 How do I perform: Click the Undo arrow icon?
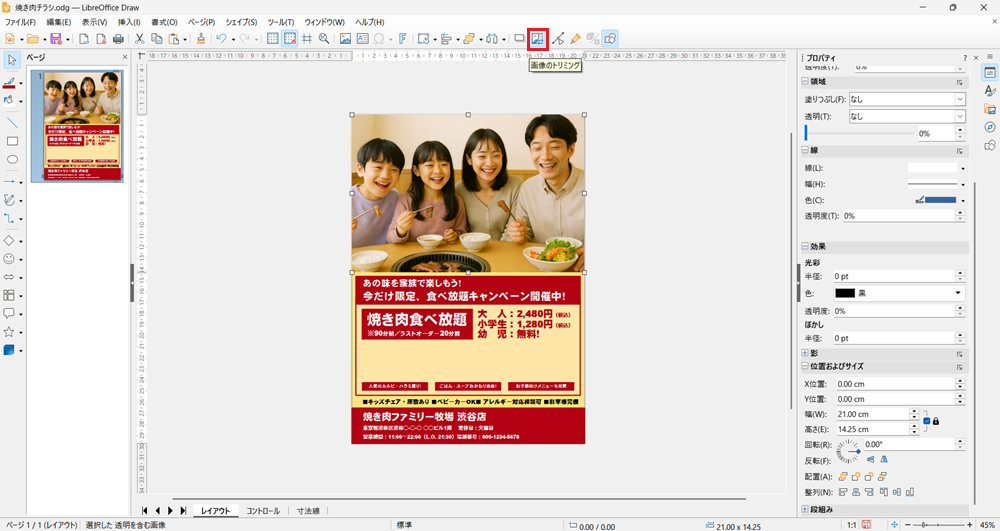point(221,39)
